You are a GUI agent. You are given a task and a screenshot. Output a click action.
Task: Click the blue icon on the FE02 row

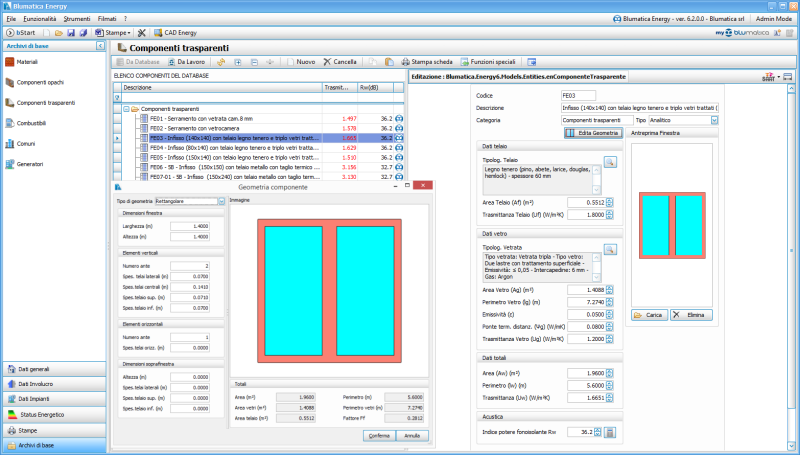tap(399, 128)
